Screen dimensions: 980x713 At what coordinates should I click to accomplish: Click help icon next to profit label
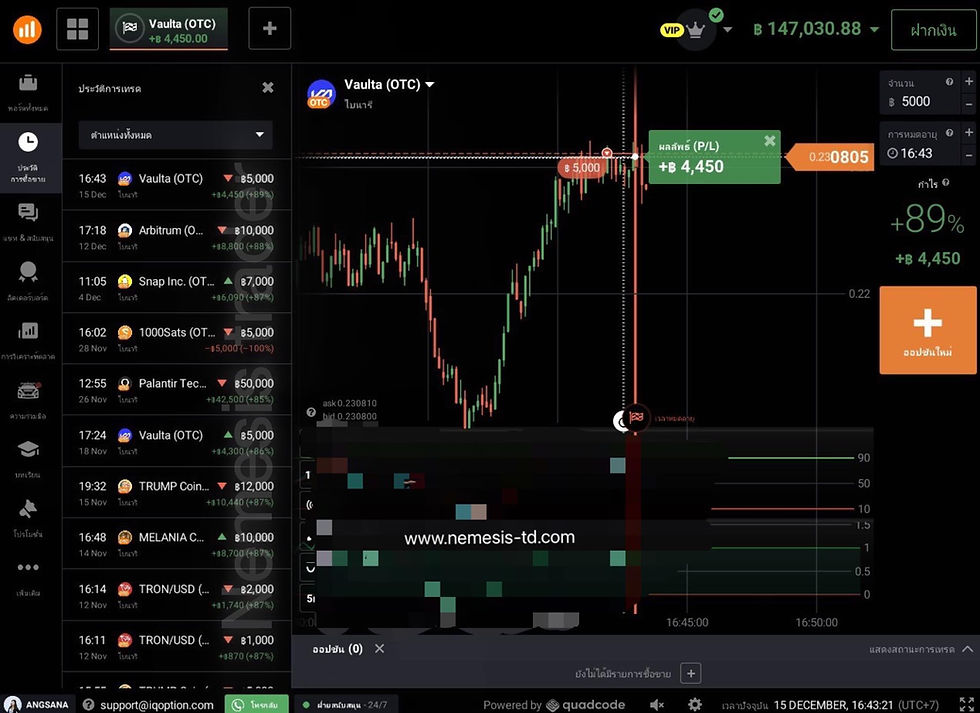[946, 182]
